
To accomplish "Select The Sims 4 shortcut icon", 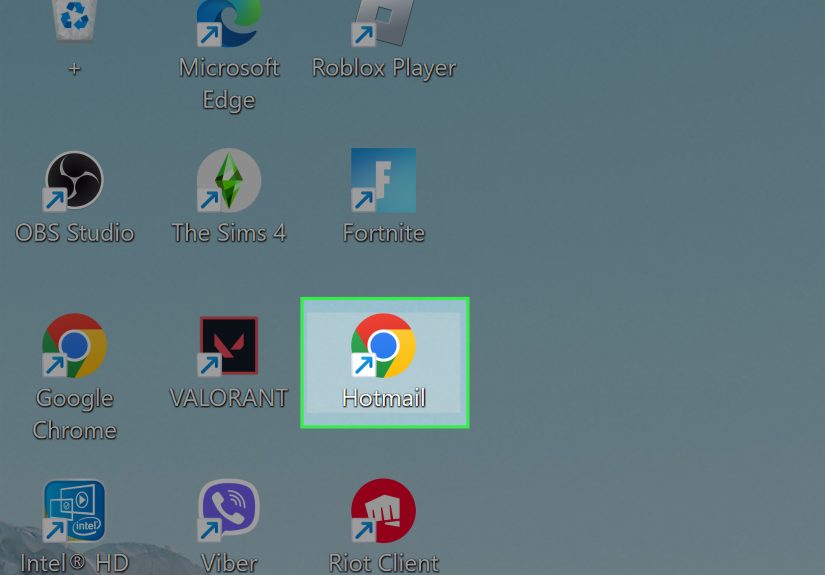I will tap(228, 180).
